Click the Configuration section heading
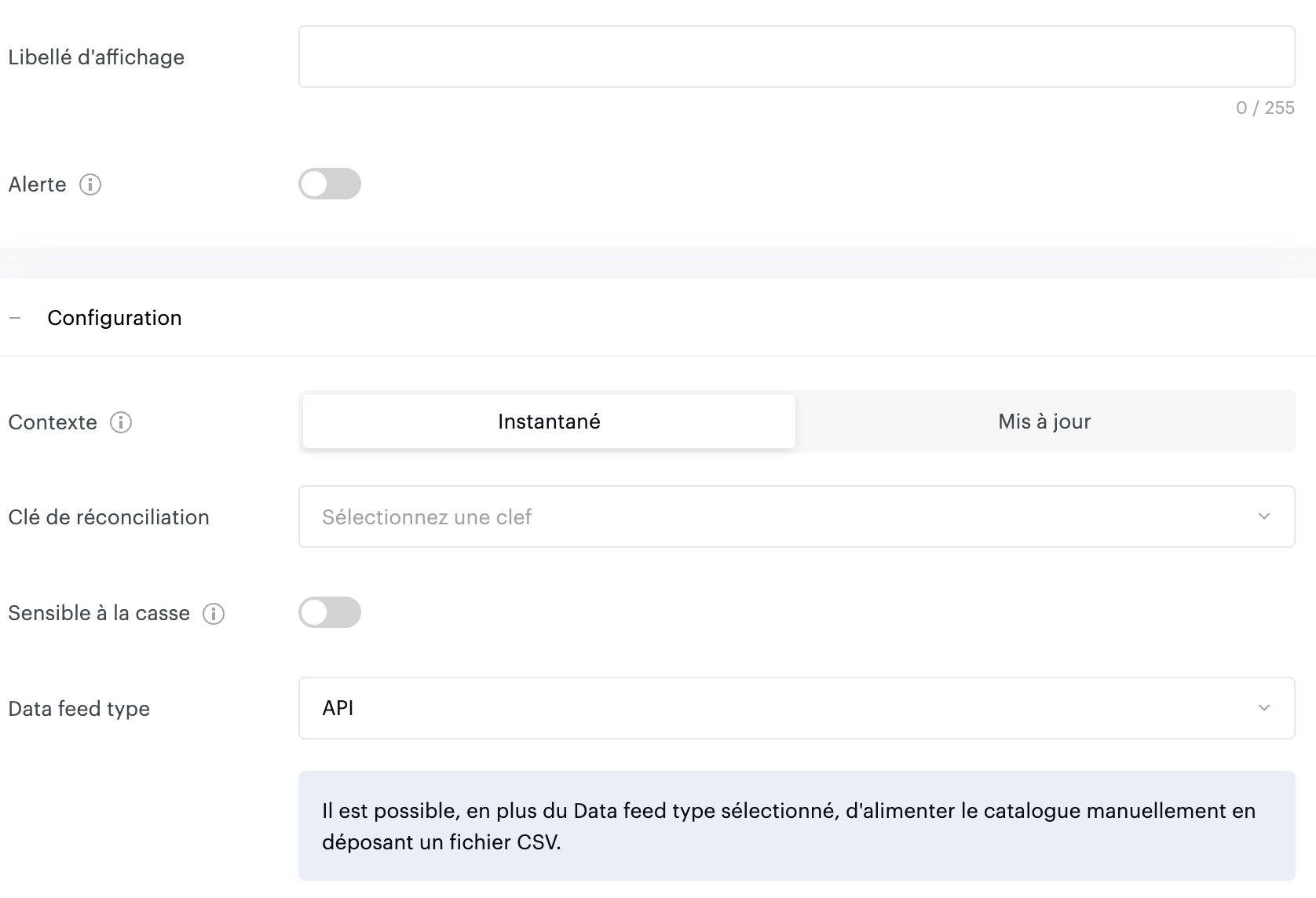The image size is (1316, 898). pyautogui.click(x=115, y=318)
